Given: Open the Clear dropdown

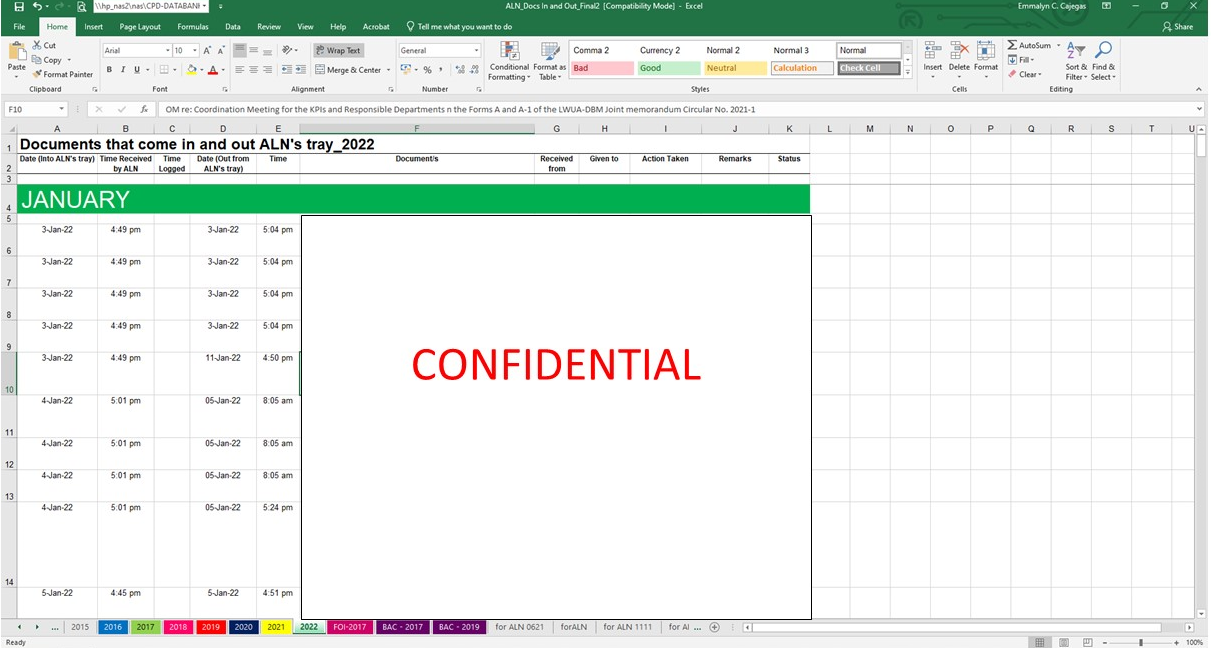Looking at the screenshot, I should [1026, 74].
